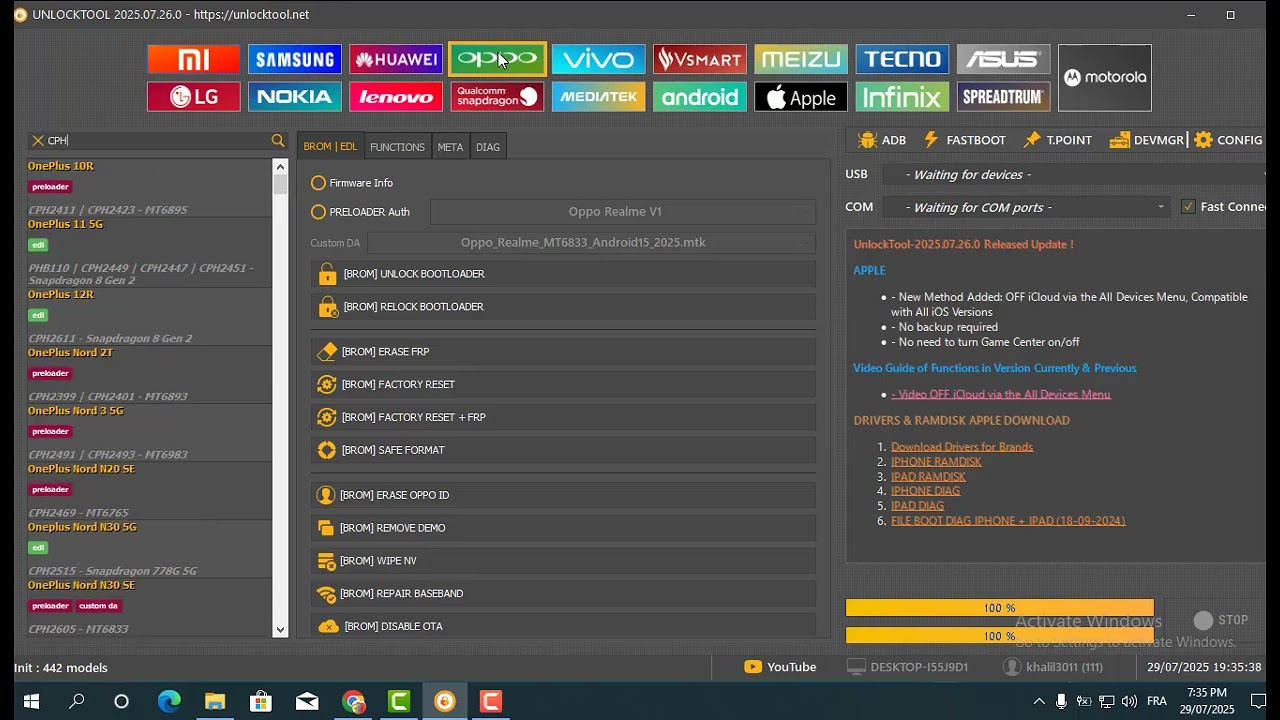Image resolution: width=1280 pixels, height=720 pixels.
Task: Open the Tecno brand section
Action: click(x=902, y=59)
